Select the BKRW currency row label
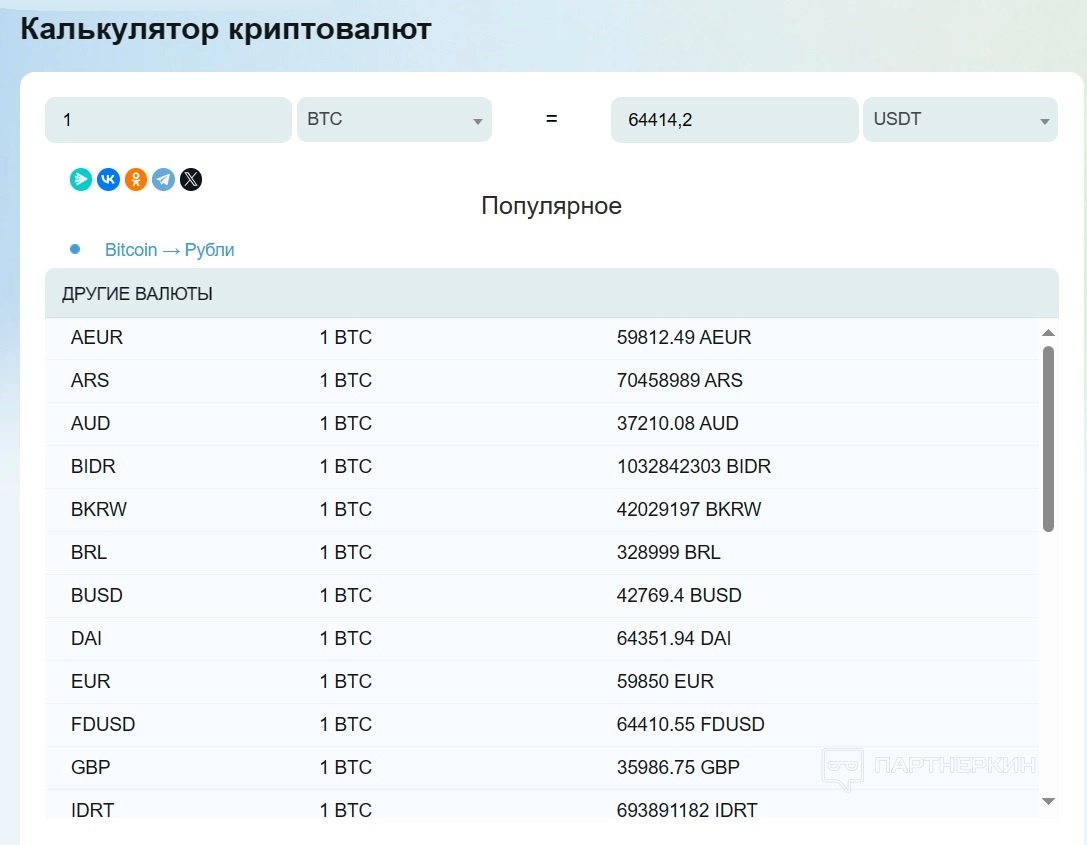 tap(98, 509)
